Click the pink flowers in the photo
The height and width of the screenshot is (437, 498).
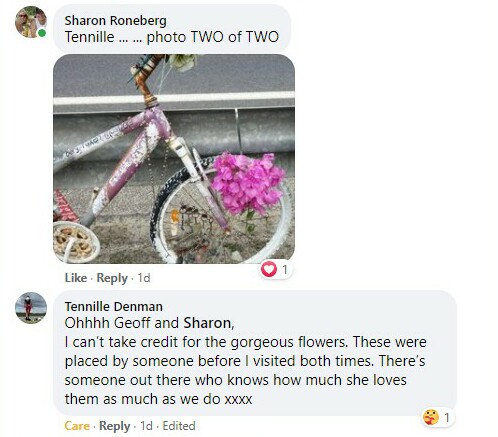pos(248,183)
